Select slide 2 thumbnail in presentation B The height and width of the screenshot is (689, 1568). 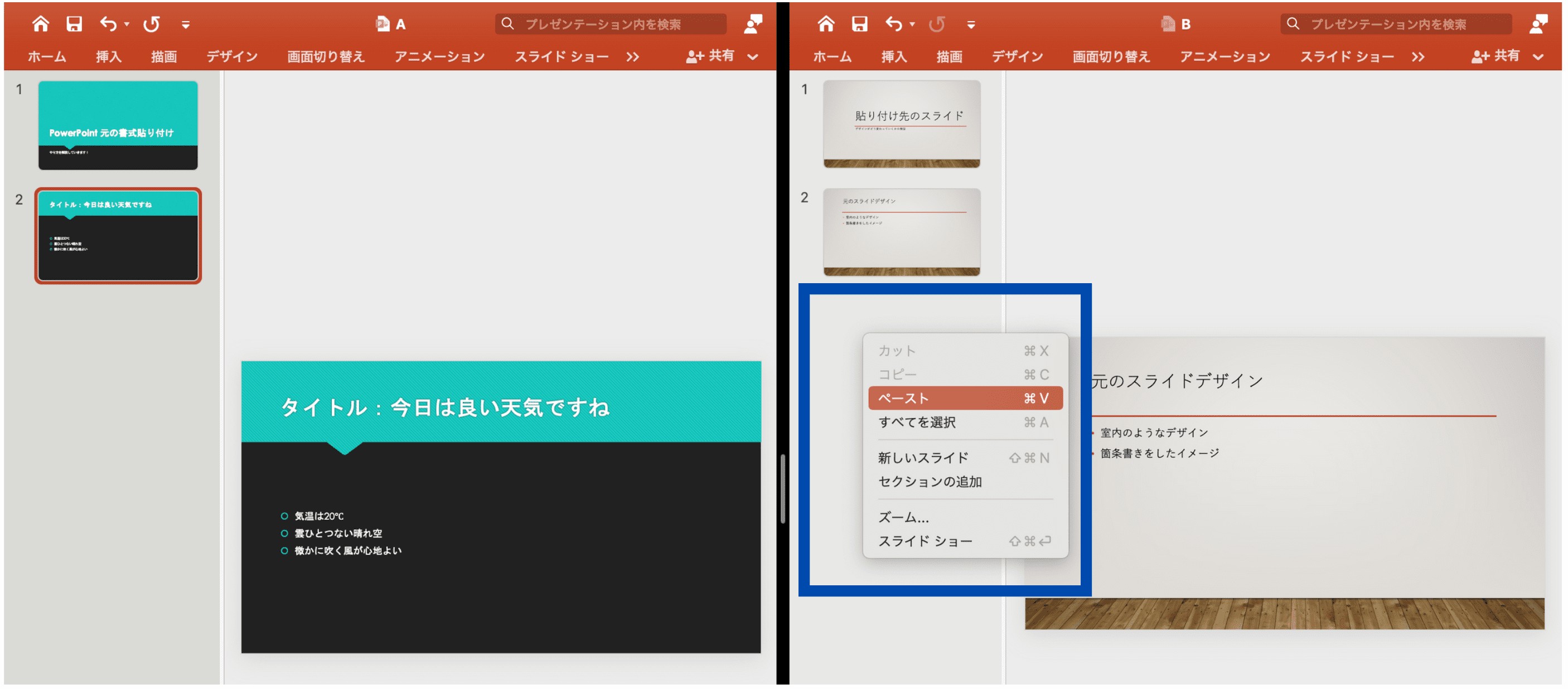coord(903,232)
